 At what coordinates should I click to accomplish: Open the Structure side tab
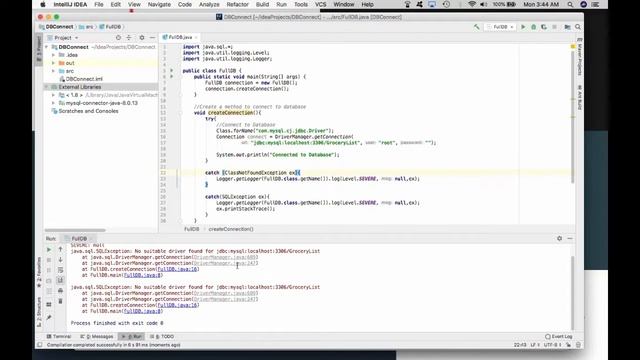39,312
